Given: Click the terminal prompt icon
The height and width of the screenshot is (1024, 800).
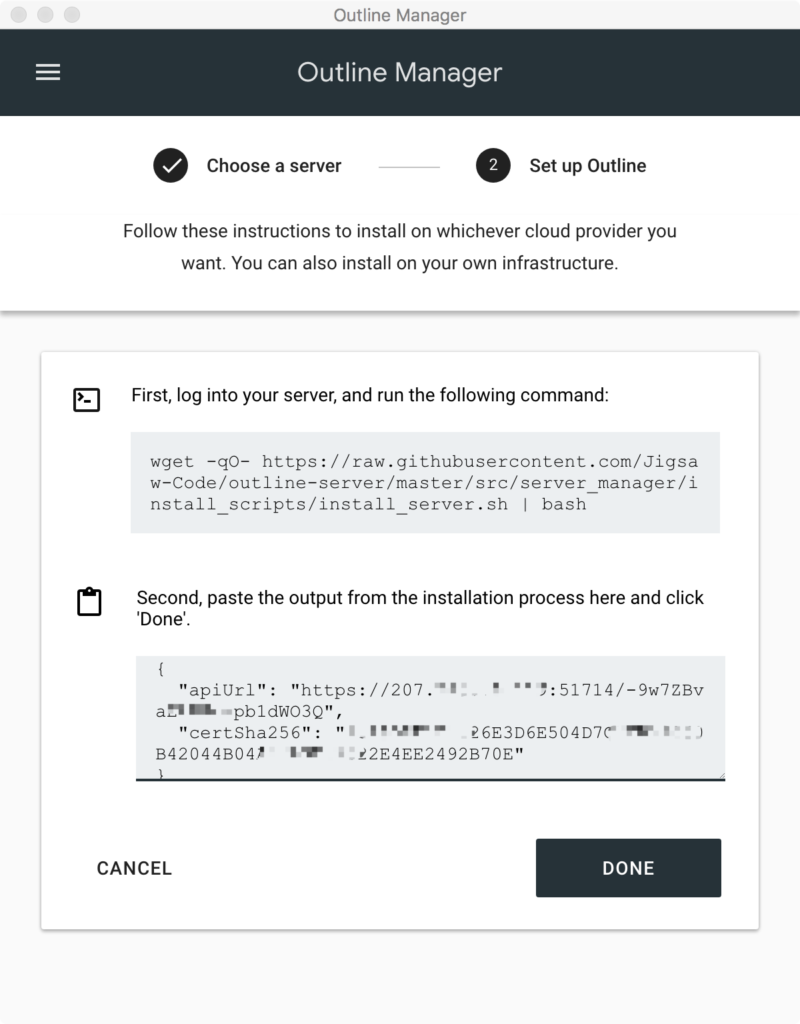Looking at the screenshot, I should tap(87, 400).
